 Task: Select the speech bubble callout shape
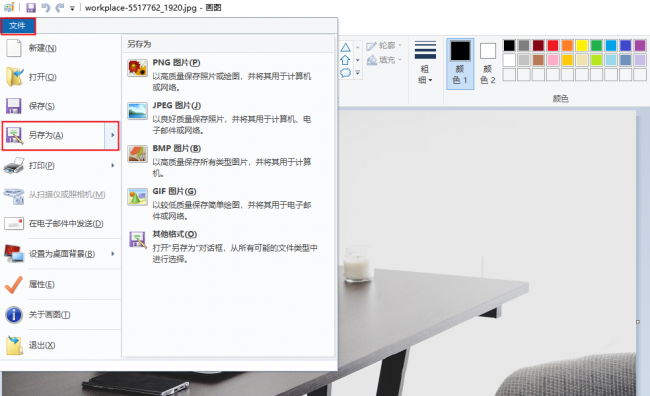345,73
